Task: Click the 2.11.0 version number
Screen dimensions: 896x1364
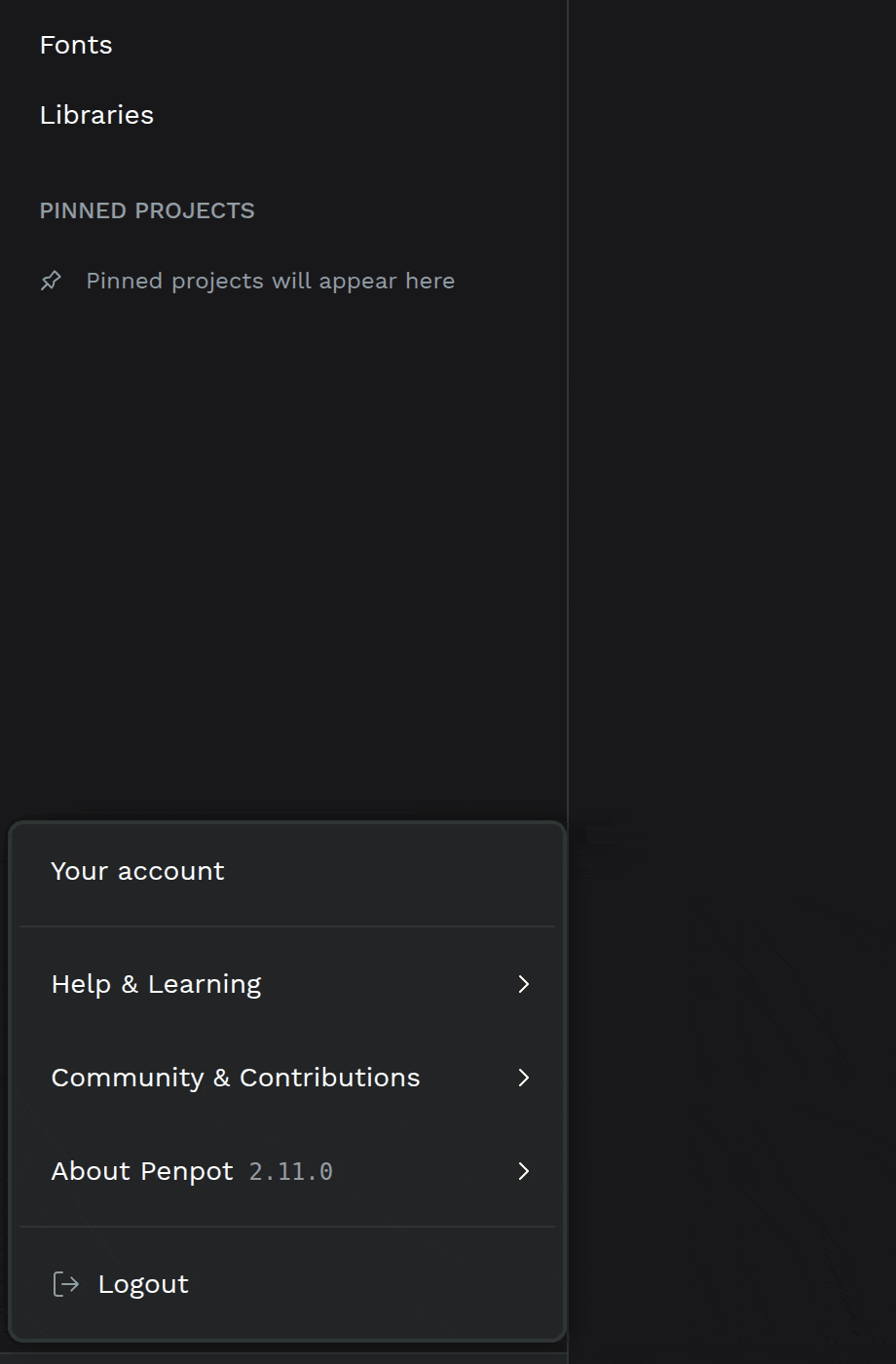Action: pos(291,1171)
